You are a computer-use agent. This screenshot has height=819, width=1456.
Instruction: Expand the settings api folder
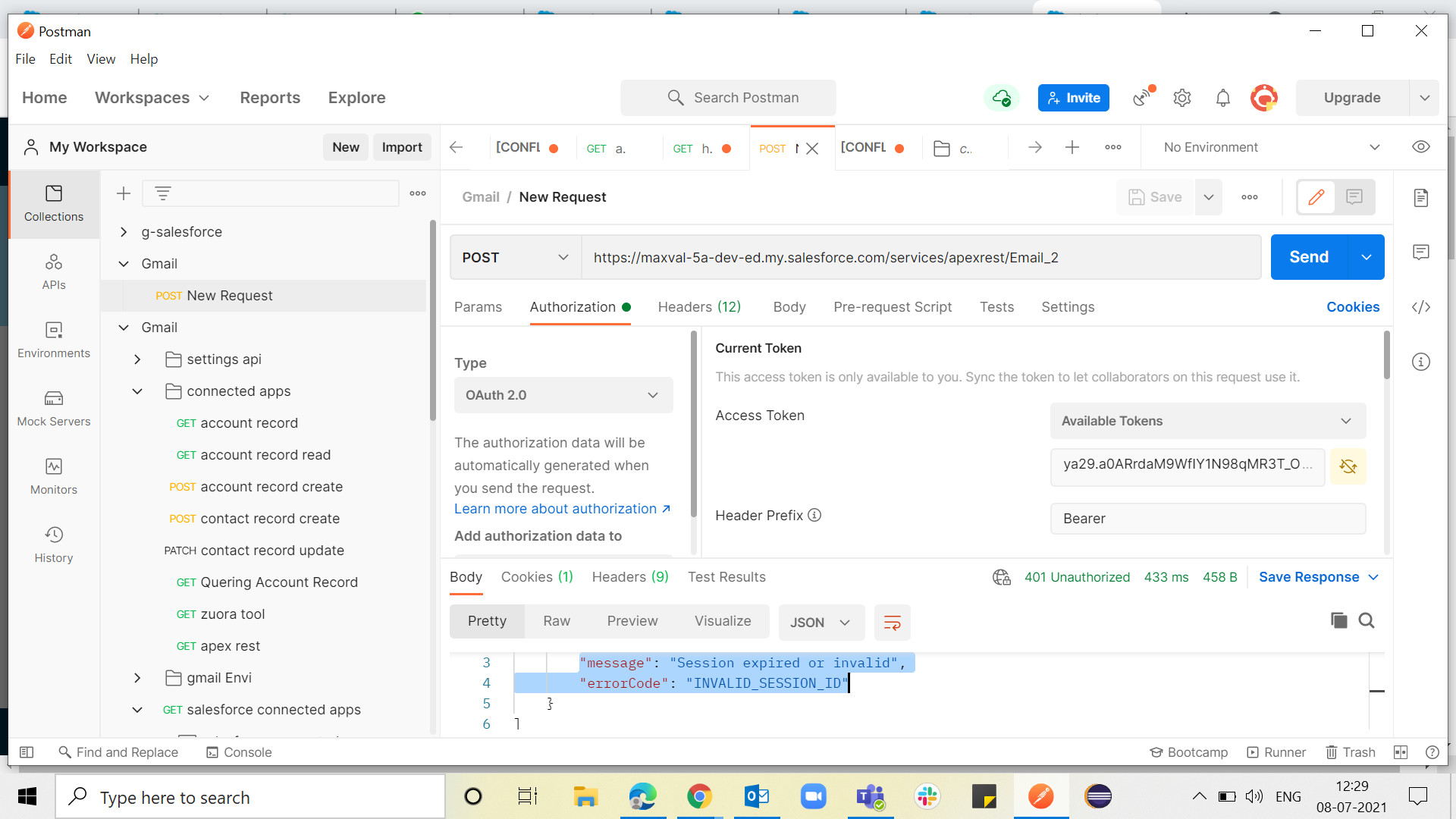pos(137,359)
